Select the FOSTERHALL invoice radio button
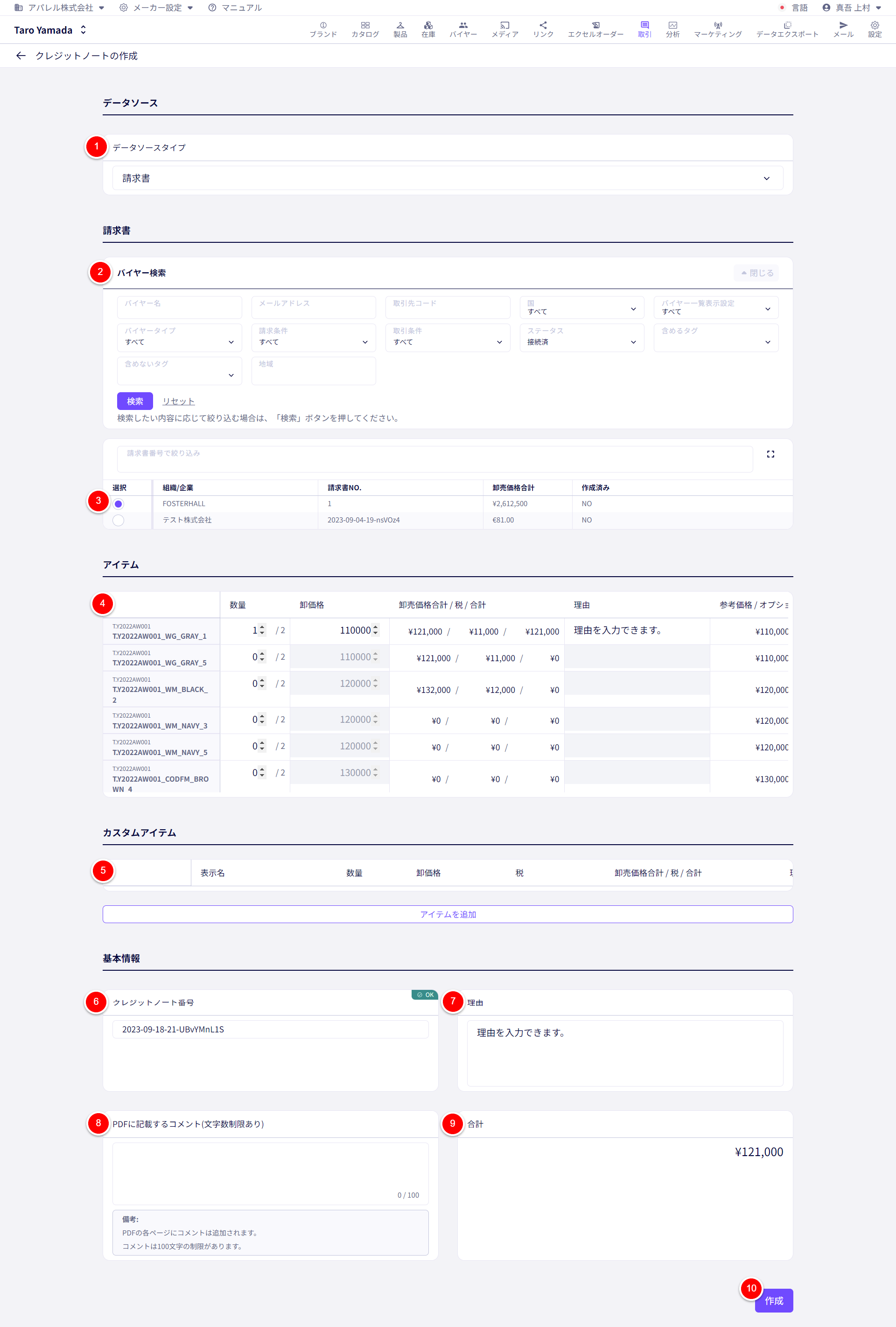The height and width of the screenshot is (1327, 896). pyautogui.click(x=118, y=504)
